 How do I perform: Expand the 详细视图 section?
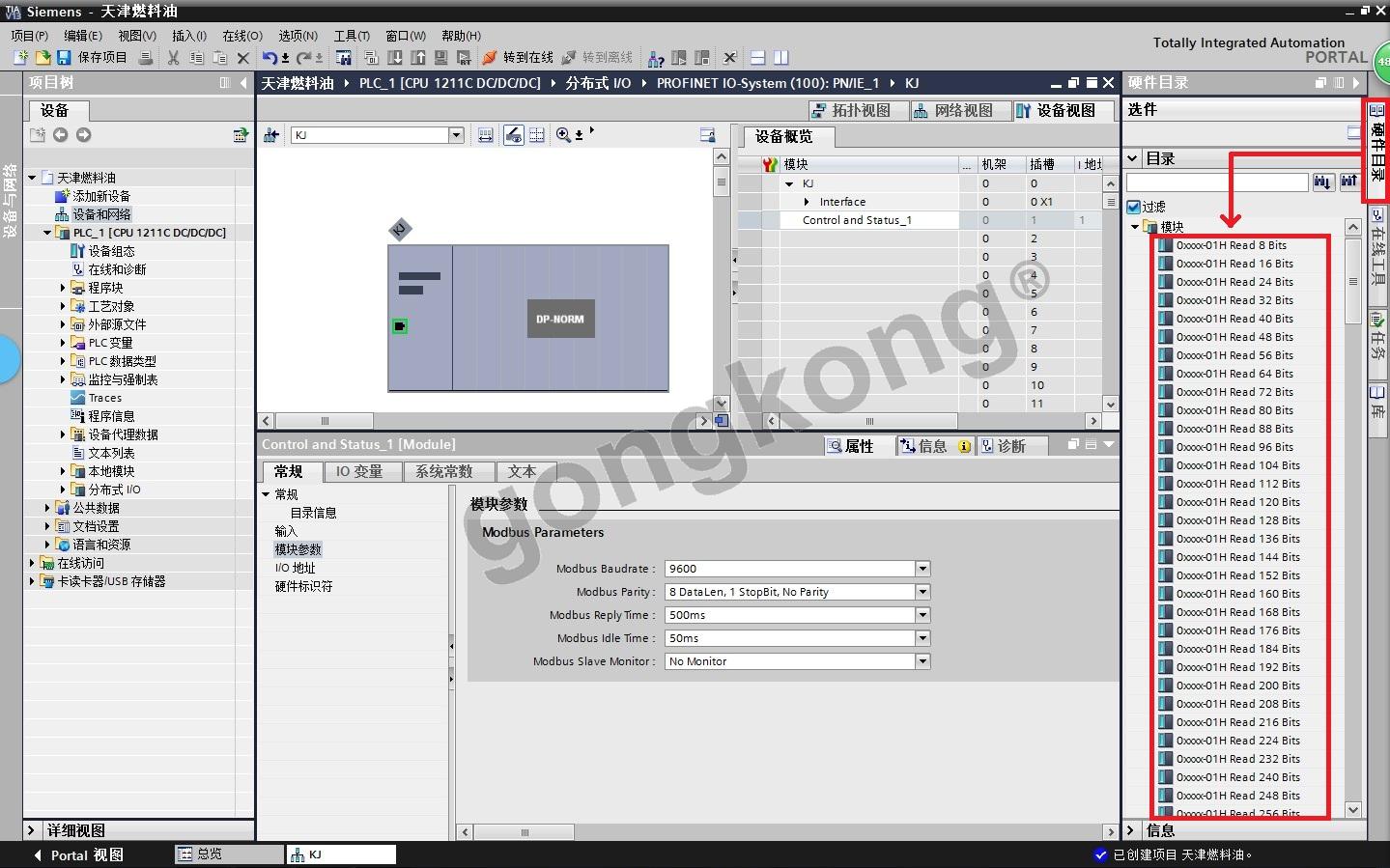32,830
